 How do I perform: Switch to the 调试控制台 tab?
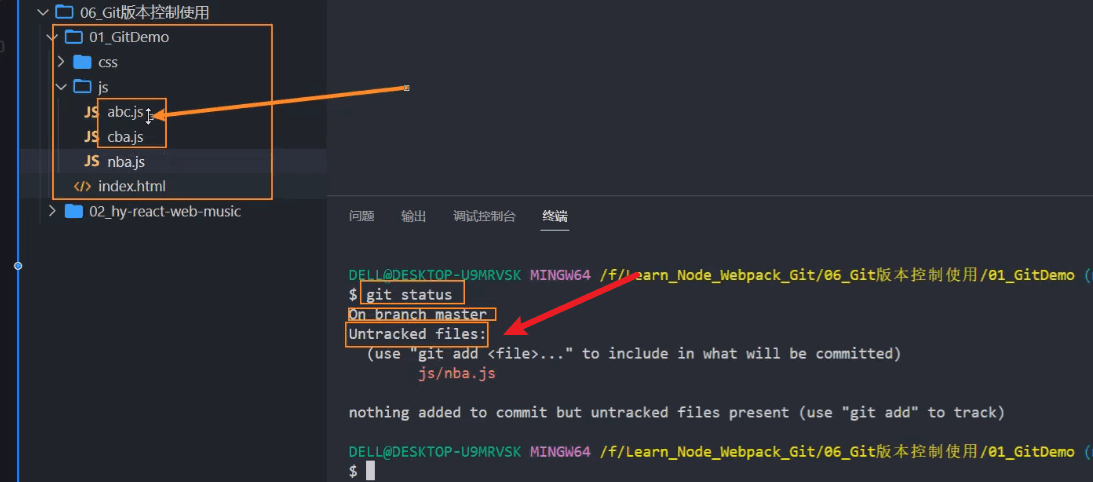click(x=484, y=216)
